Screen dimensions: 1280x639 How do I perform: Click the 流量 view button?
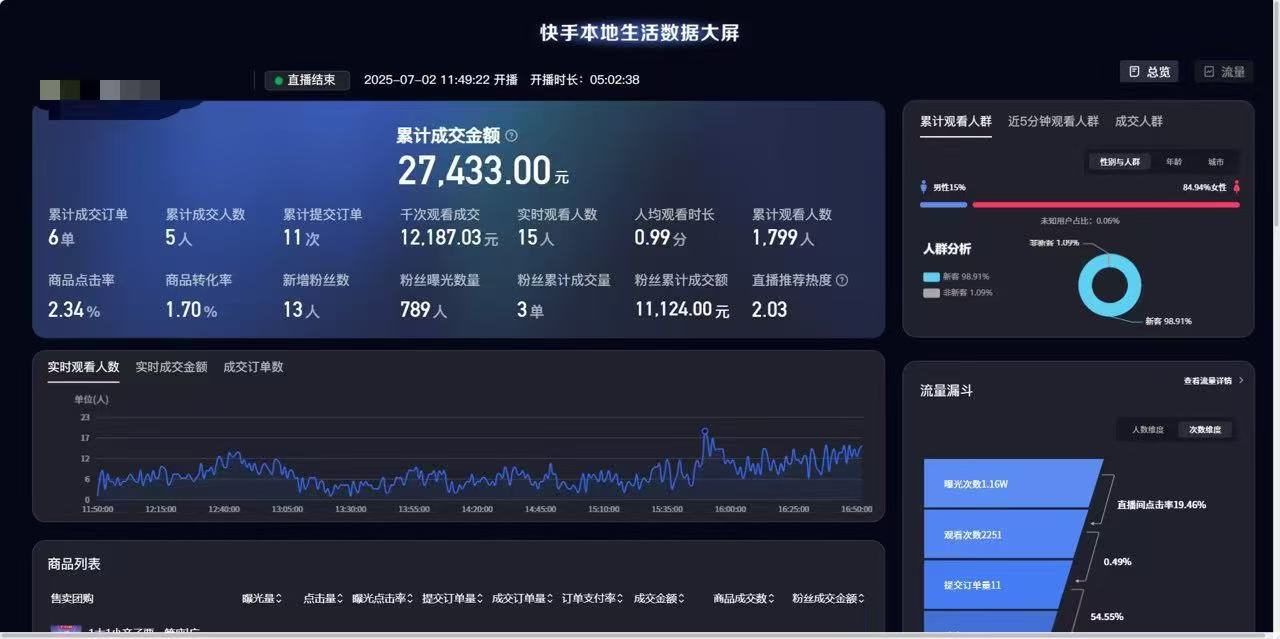point(1224,72)
